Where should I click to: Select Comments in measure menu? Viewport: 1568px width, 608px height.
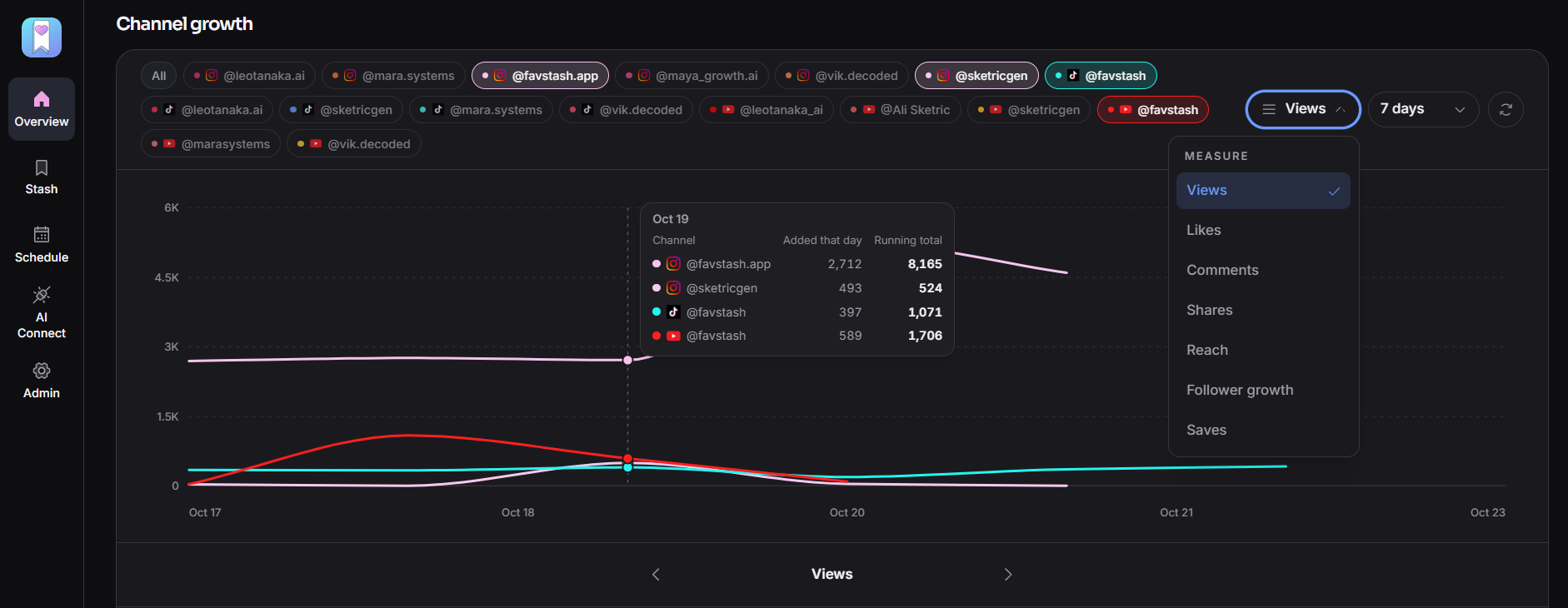tap(1263, 270)
